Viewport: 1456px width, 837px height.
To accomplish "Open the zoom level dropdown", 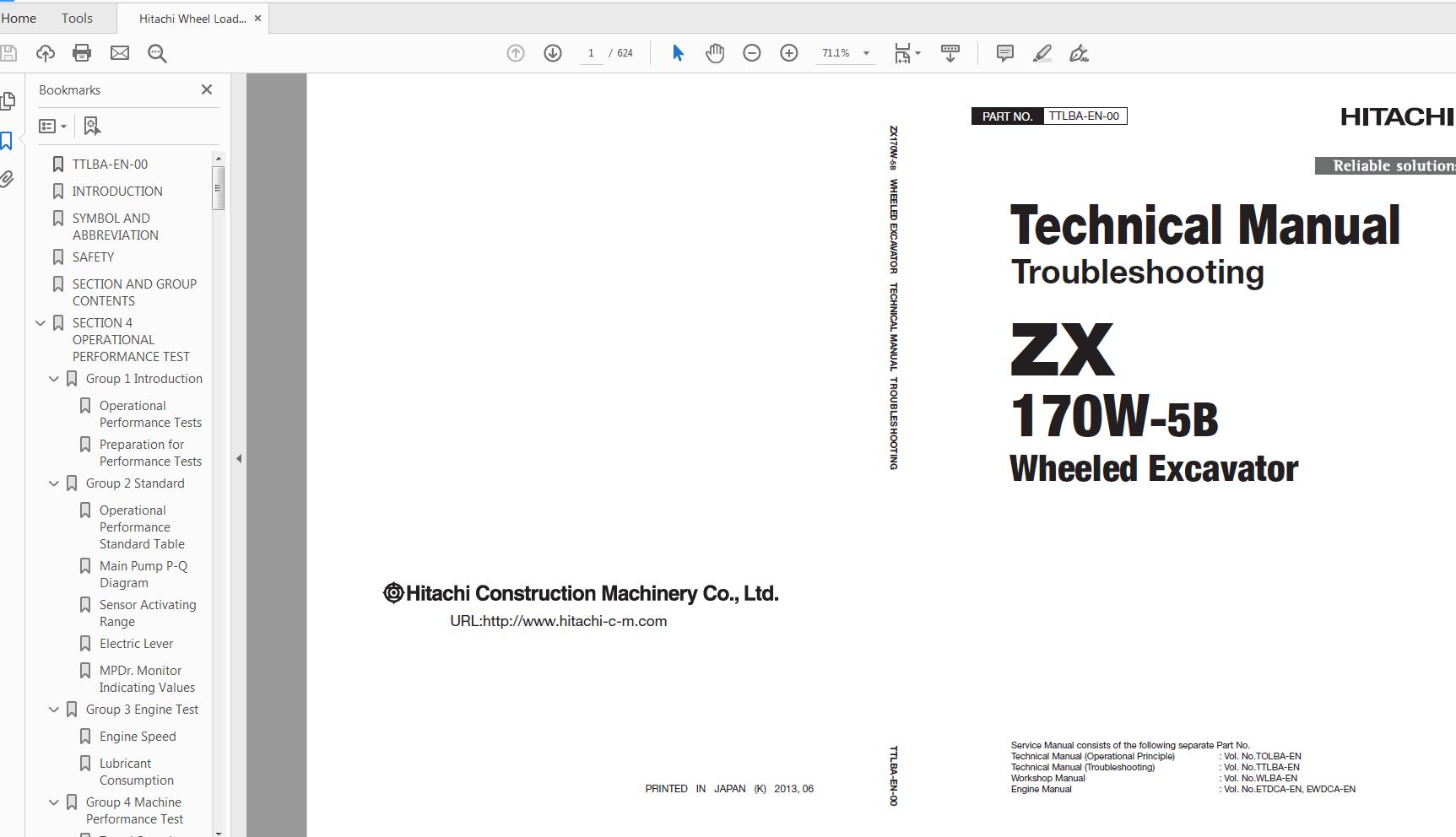I will (x=864, y=52).
